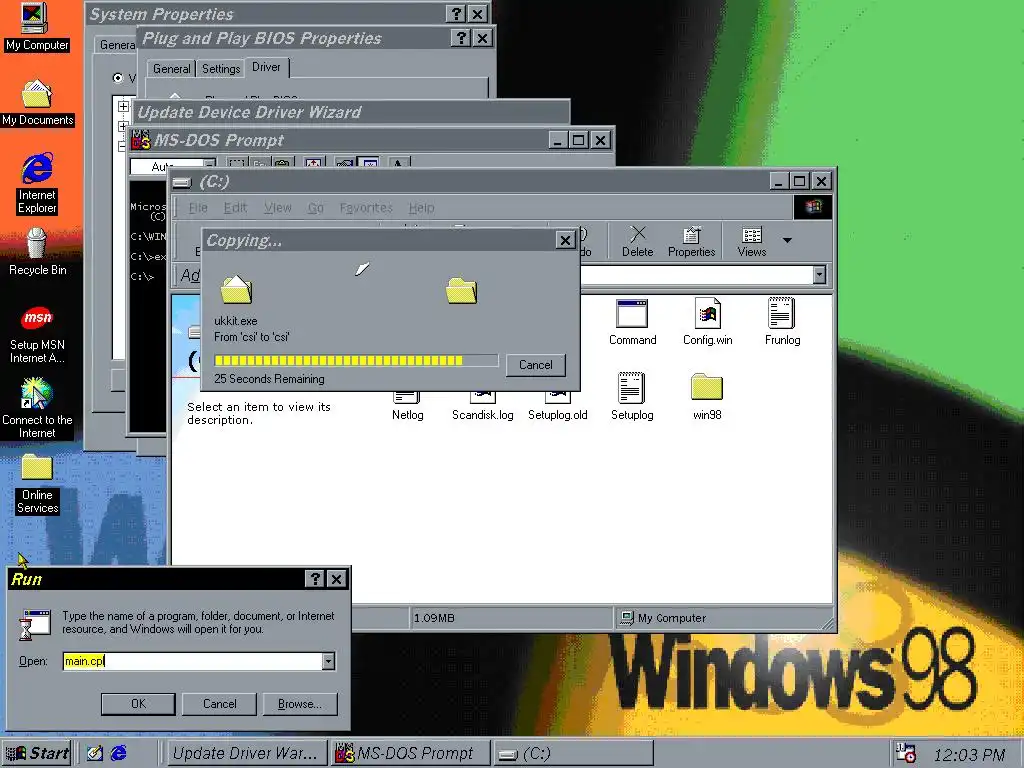Launch Internet Explorer from the quick launch bar
1024x768 pixels.
pos(119,753)
